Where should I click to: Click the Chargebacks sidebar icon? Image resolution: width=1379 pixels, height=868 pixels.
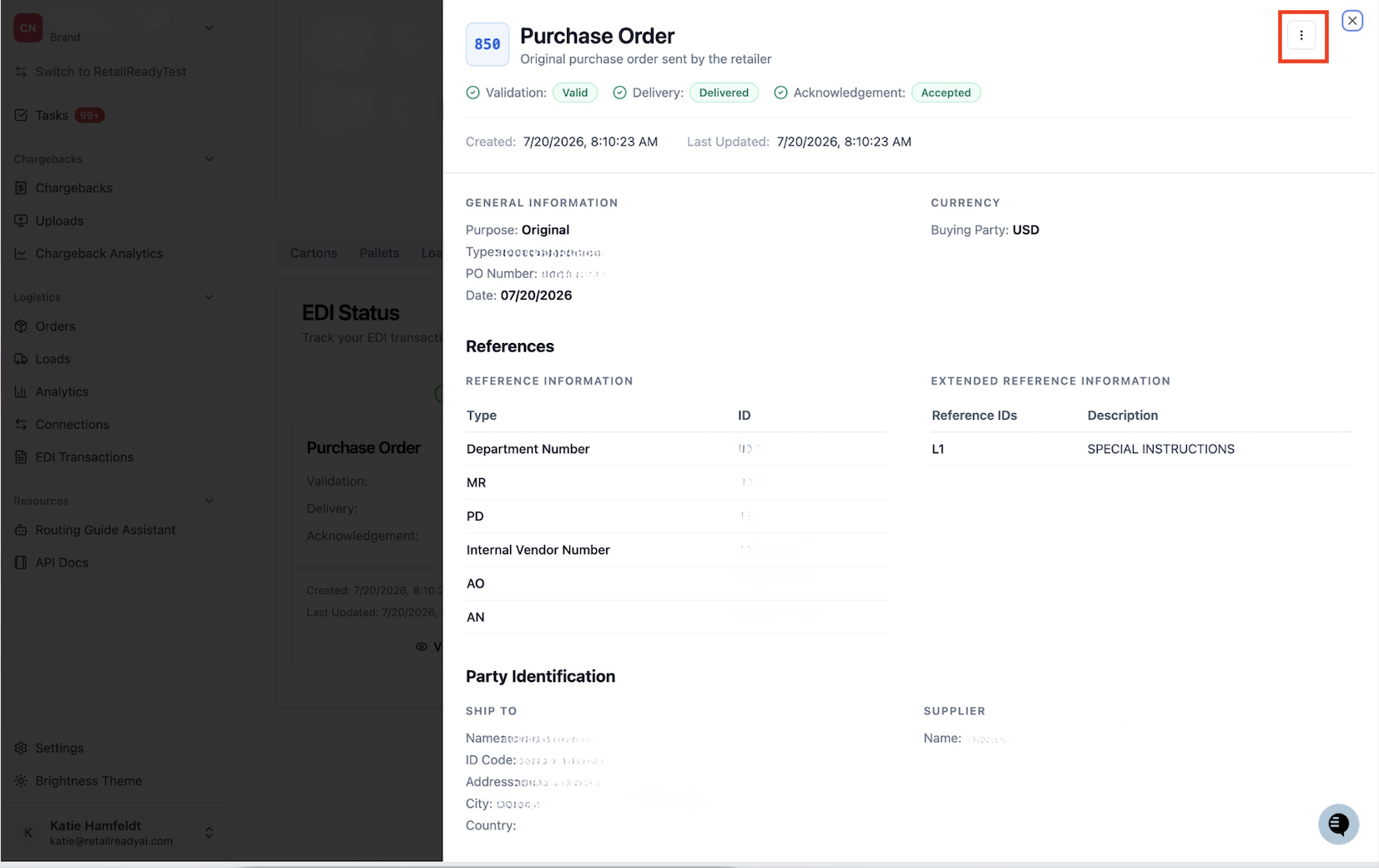pos(21,188)
